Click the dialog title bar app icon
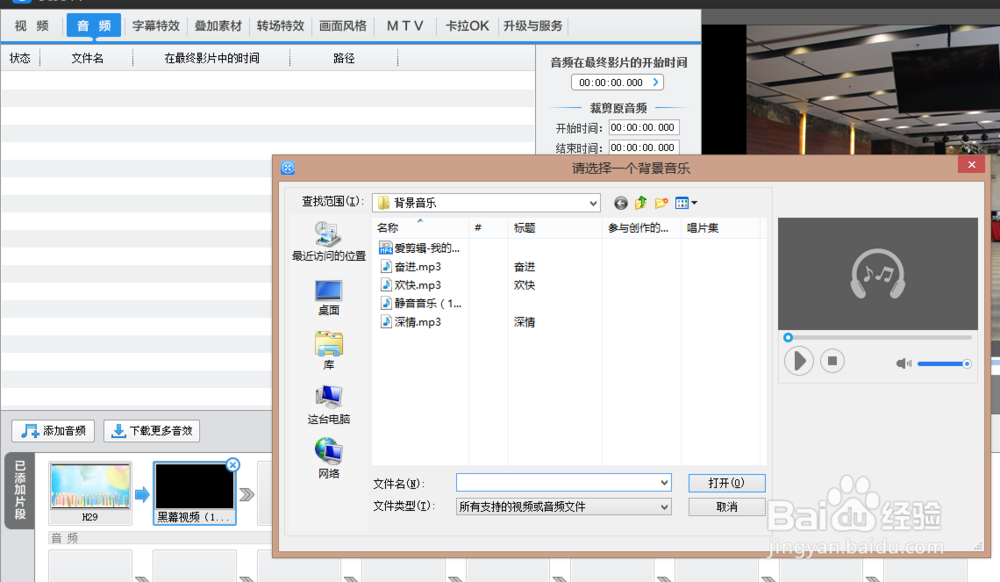The image size is (1000, 582). (x=288, y=168)
